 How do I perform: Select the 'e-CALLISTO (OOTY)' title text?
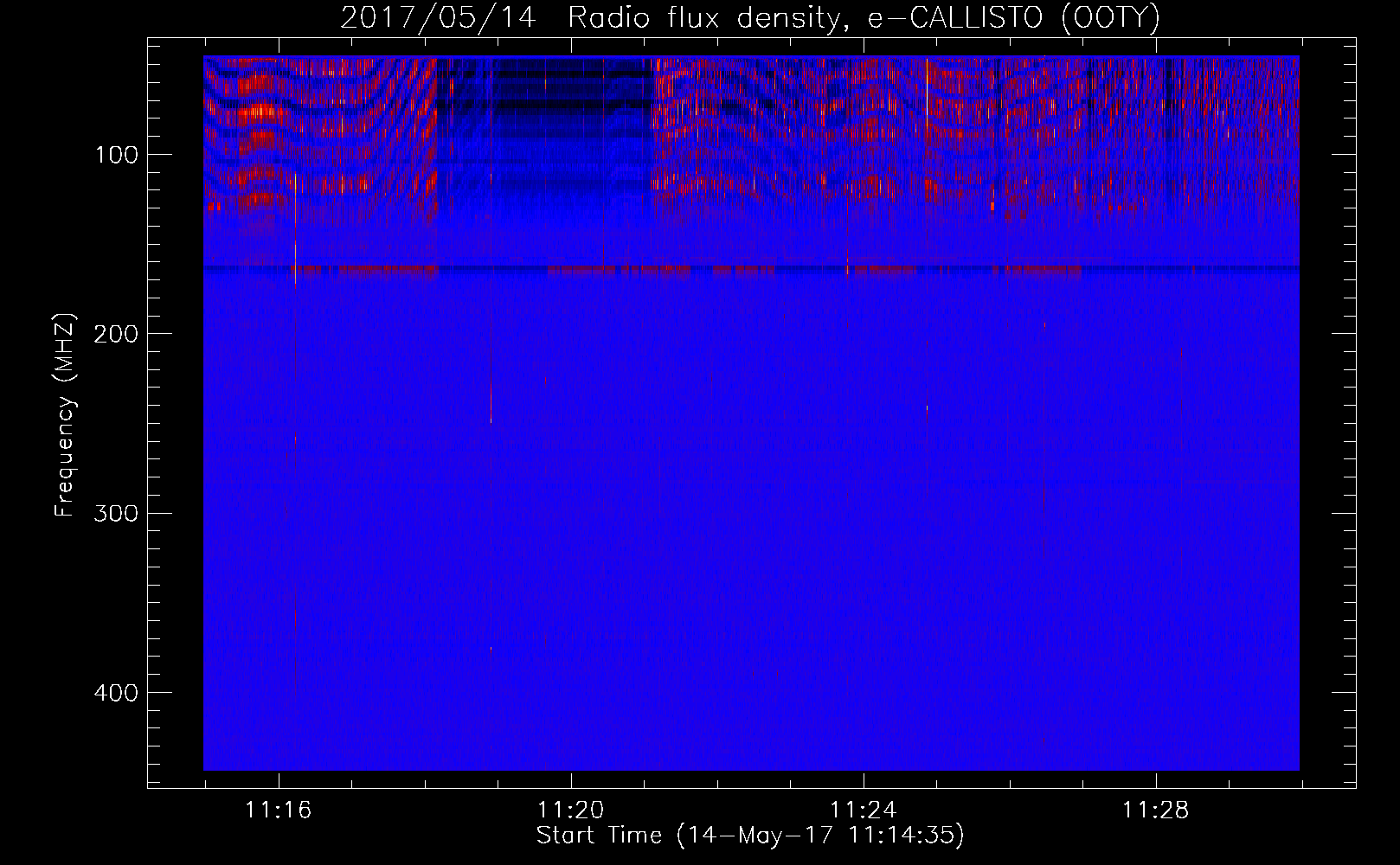point(1013,18)
